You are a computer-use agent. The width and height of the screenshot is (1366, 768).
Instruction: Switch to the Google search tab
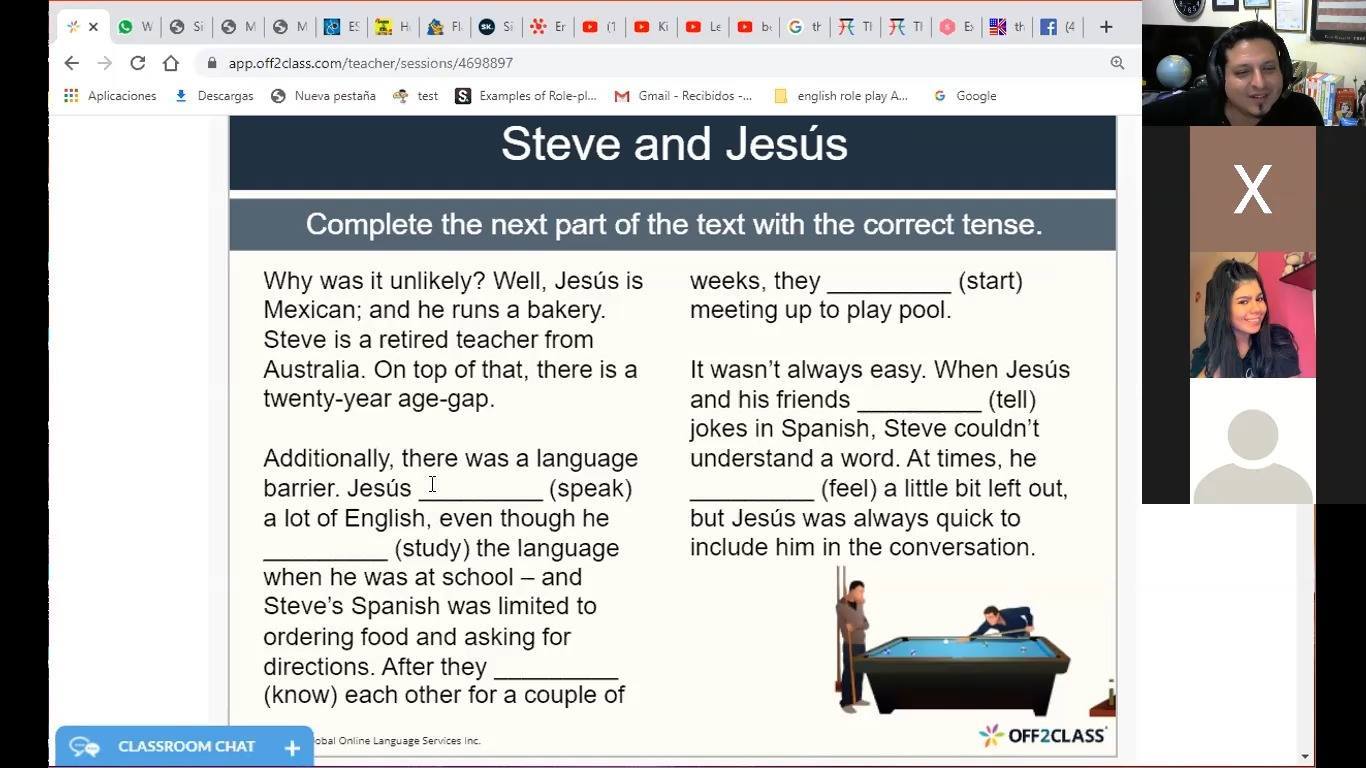click(x=806, y=27)
